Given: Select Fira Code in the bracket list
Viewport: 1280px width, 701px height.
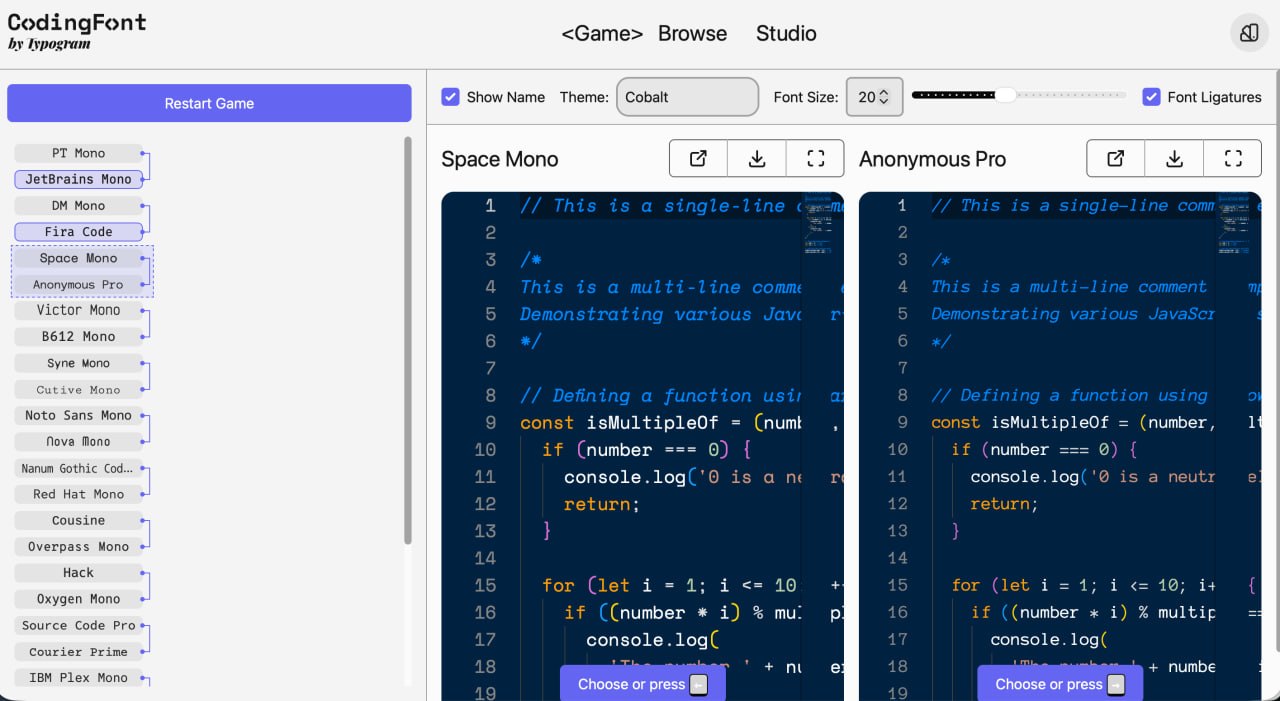Looking at the screenshot, I should [78, 232].
